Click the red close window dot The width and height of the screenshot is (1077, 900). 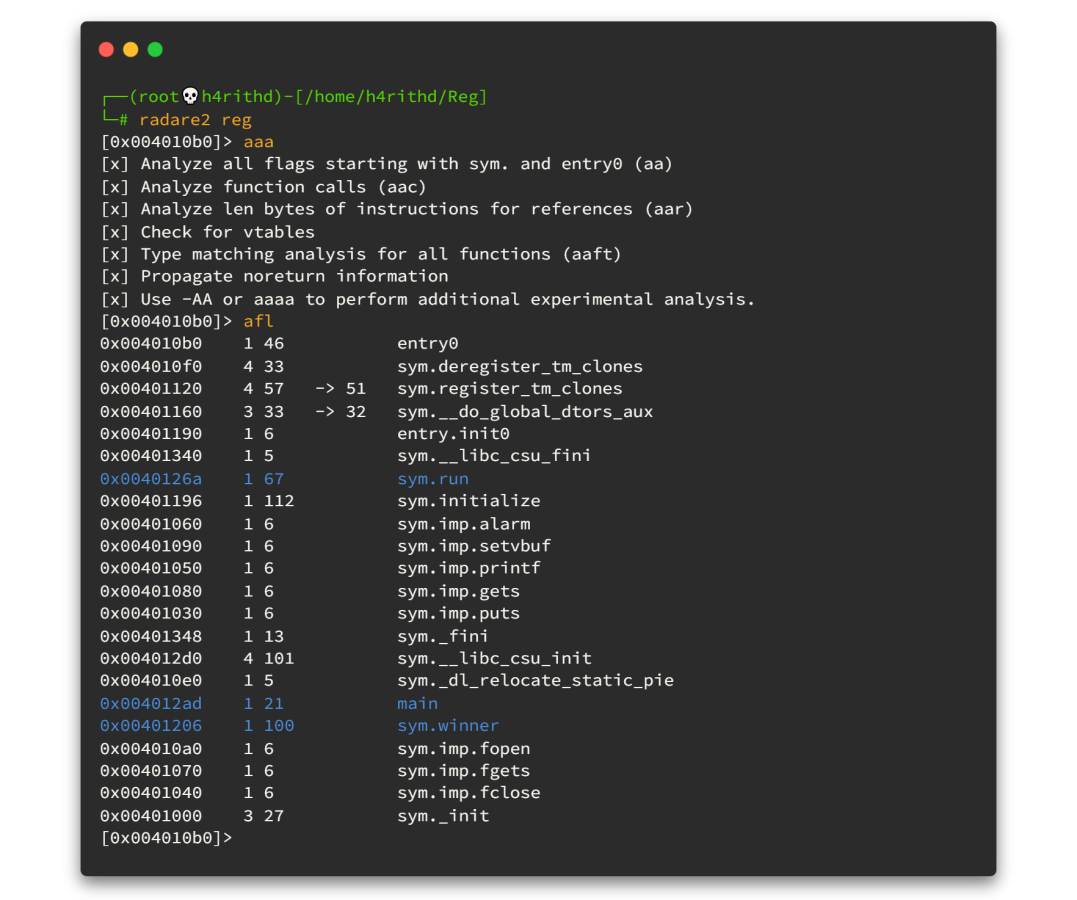106,50
